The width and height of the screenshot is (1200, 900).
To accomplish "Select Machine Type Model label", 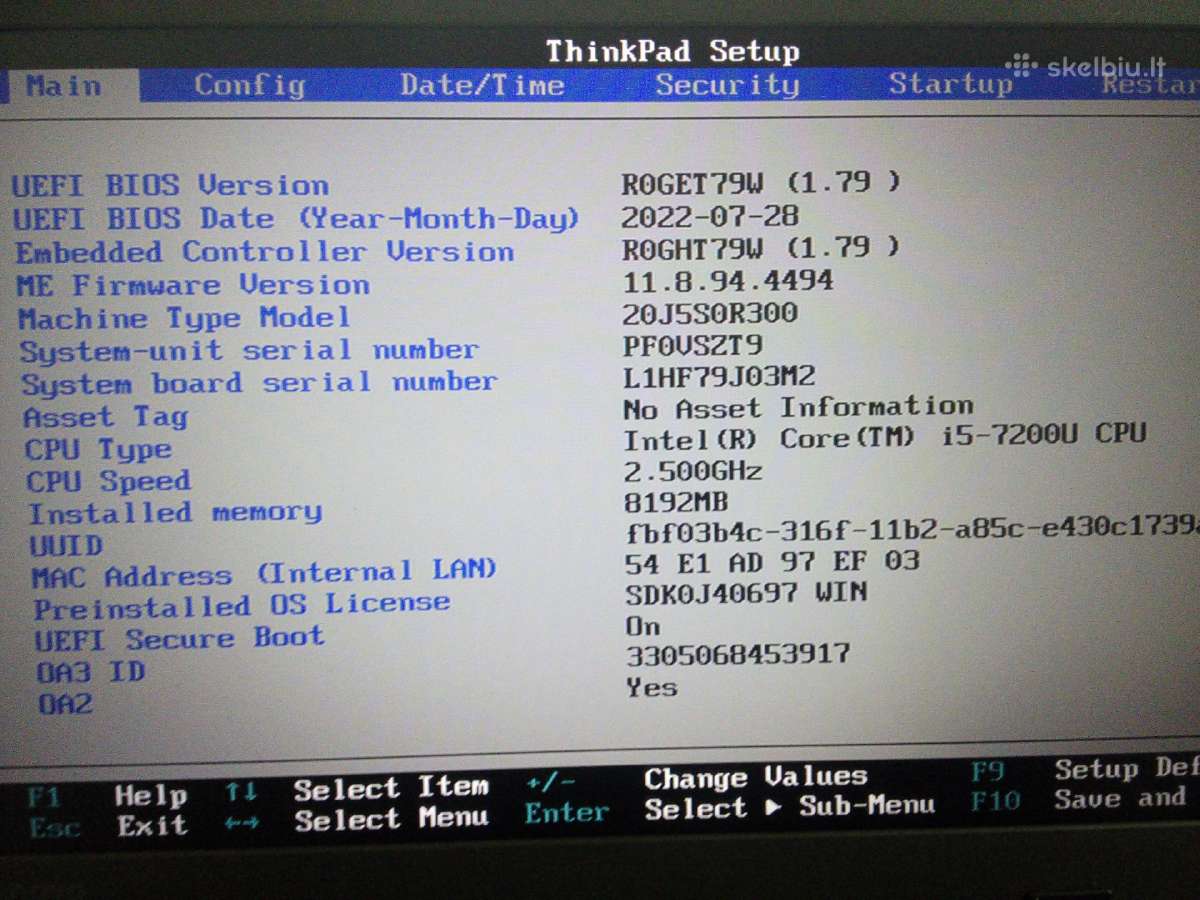I will (185, 319).
